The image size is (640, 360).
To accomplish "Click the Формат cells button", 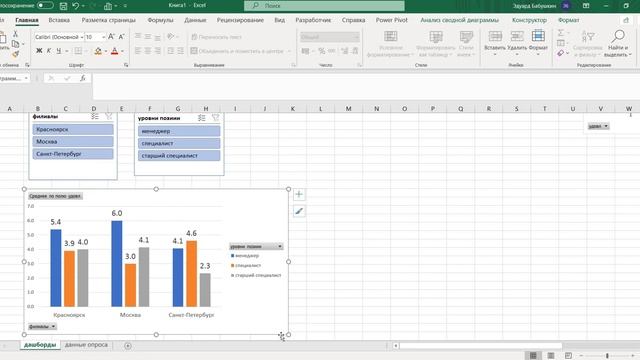I will coord(538,43).
